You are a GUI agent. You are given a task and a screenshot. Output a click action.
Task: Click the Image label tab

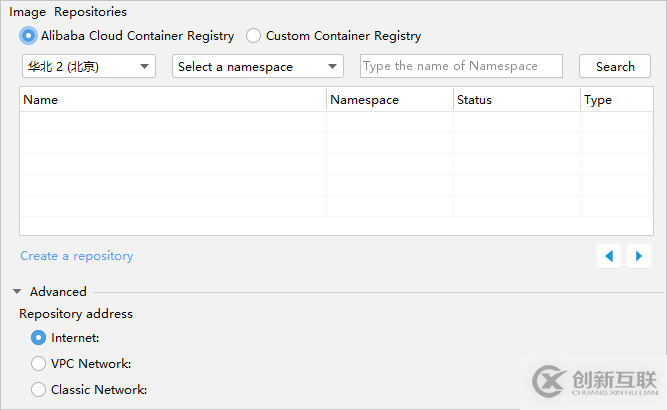click(28, 12)
